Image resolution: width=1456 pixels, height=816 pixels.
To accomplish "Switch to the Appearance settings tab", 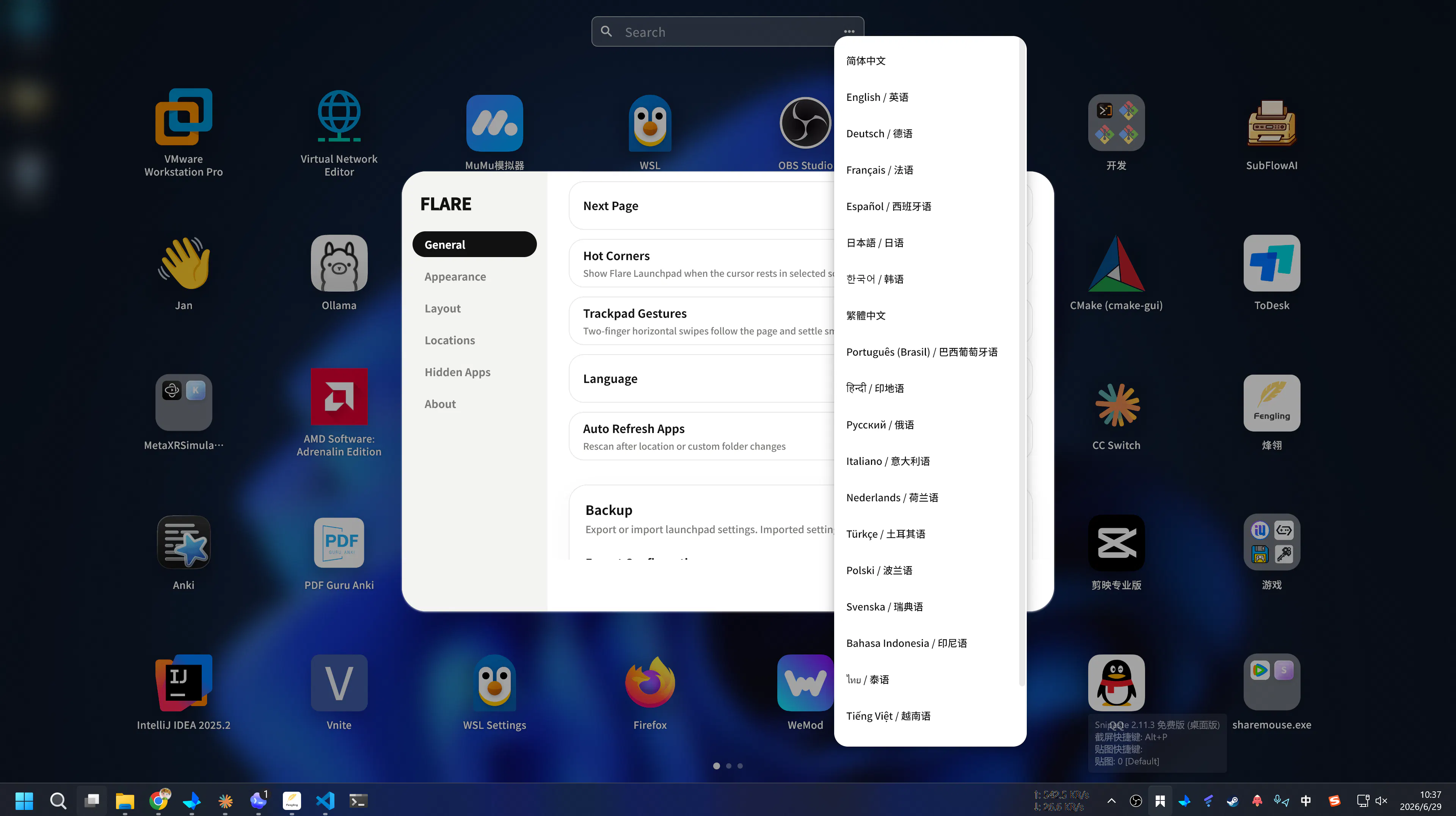I will point(474,276).
